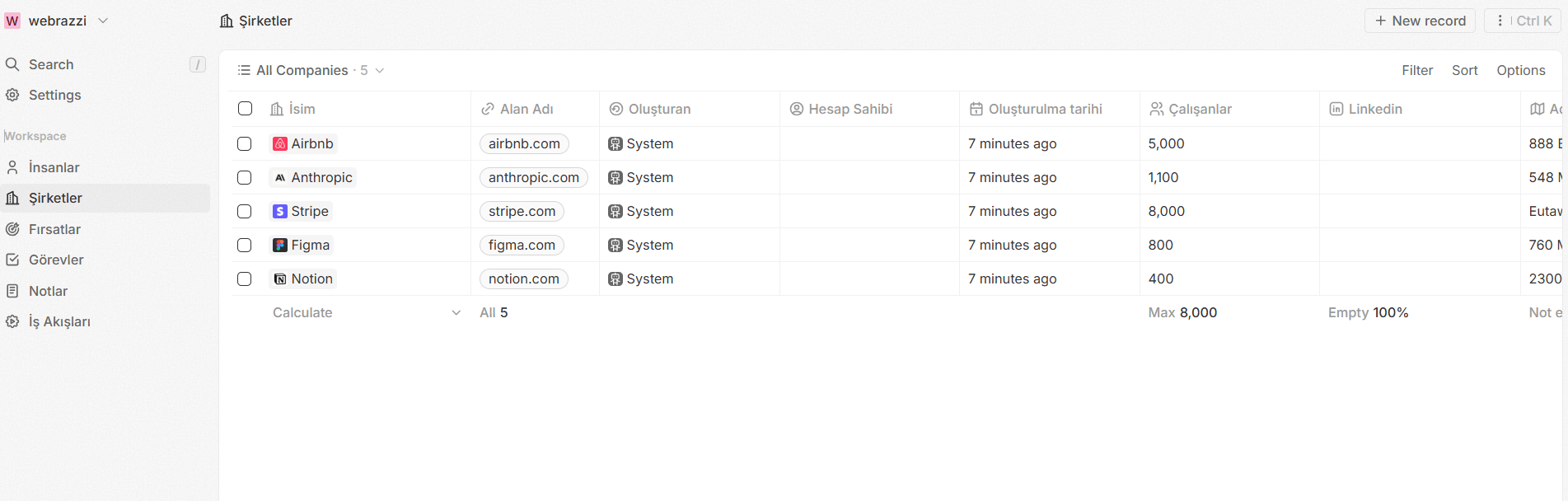
Task: Click the Oluşturan column header icon
Action: pyautogui.click(x=616, y=109)
